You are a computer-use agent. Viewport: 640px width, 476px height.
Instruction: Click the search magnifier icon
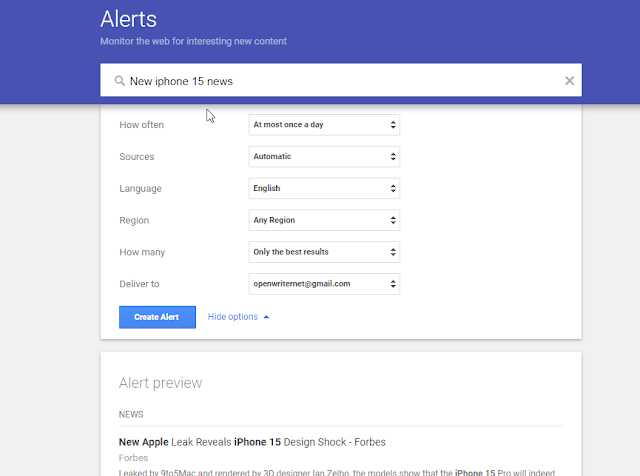point(119,81)
